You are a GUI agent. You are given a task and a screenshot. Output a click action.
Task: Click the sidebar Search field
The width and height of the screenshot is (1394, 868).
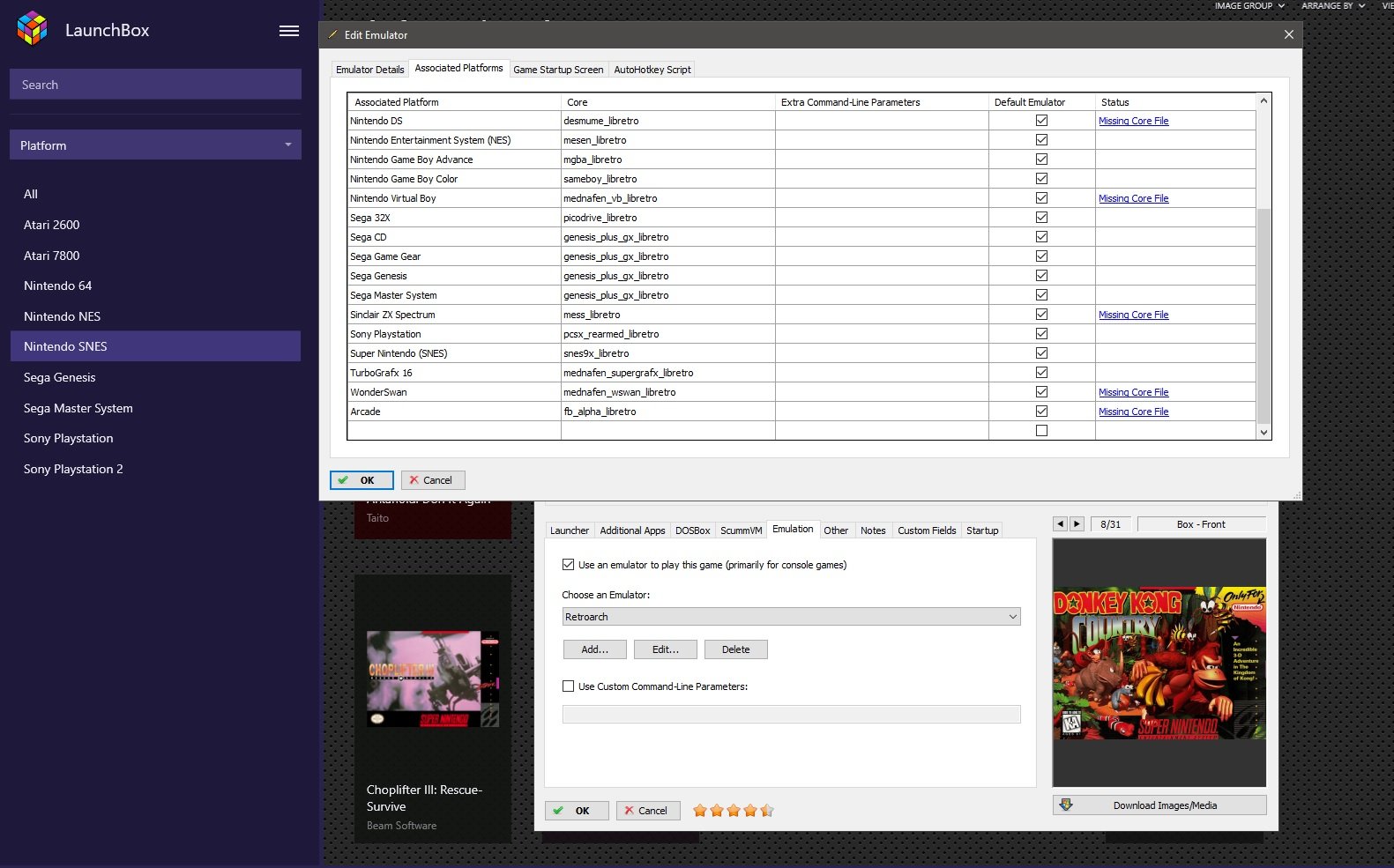155,85
